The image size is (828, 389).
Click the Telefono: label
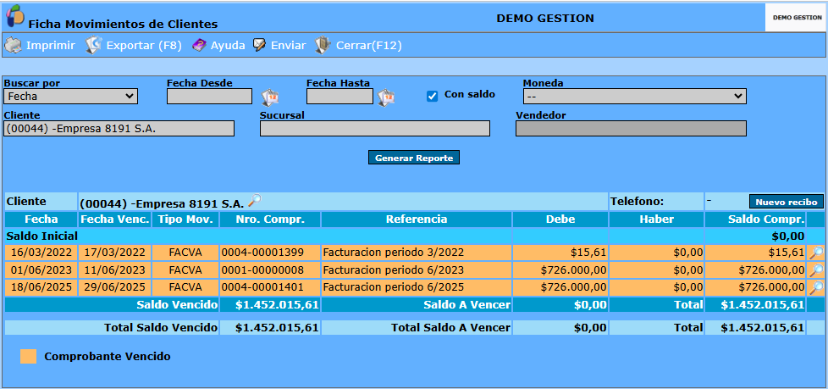click(x=637, y=201)
